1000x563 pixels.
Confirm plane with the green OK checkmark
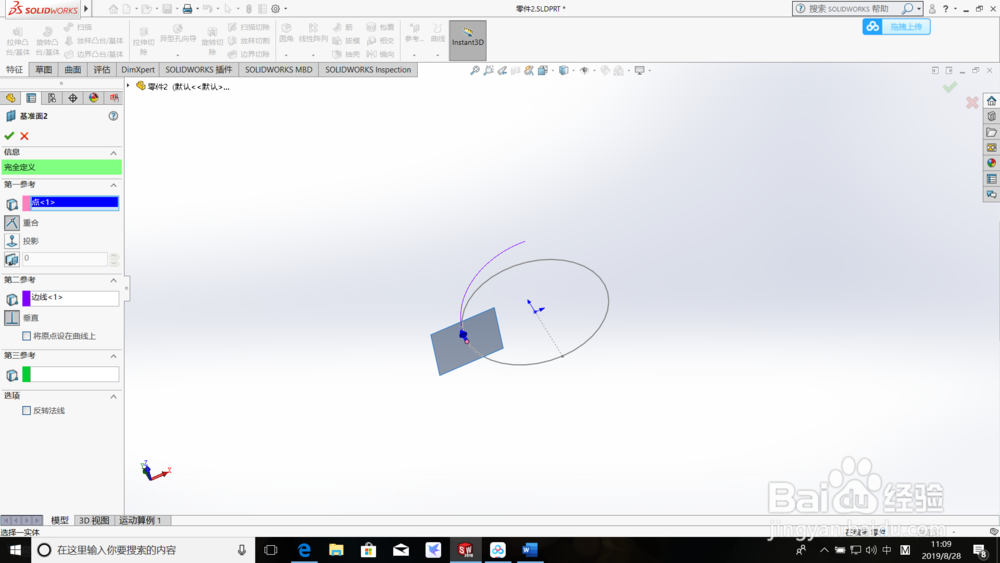pos(9,136)
